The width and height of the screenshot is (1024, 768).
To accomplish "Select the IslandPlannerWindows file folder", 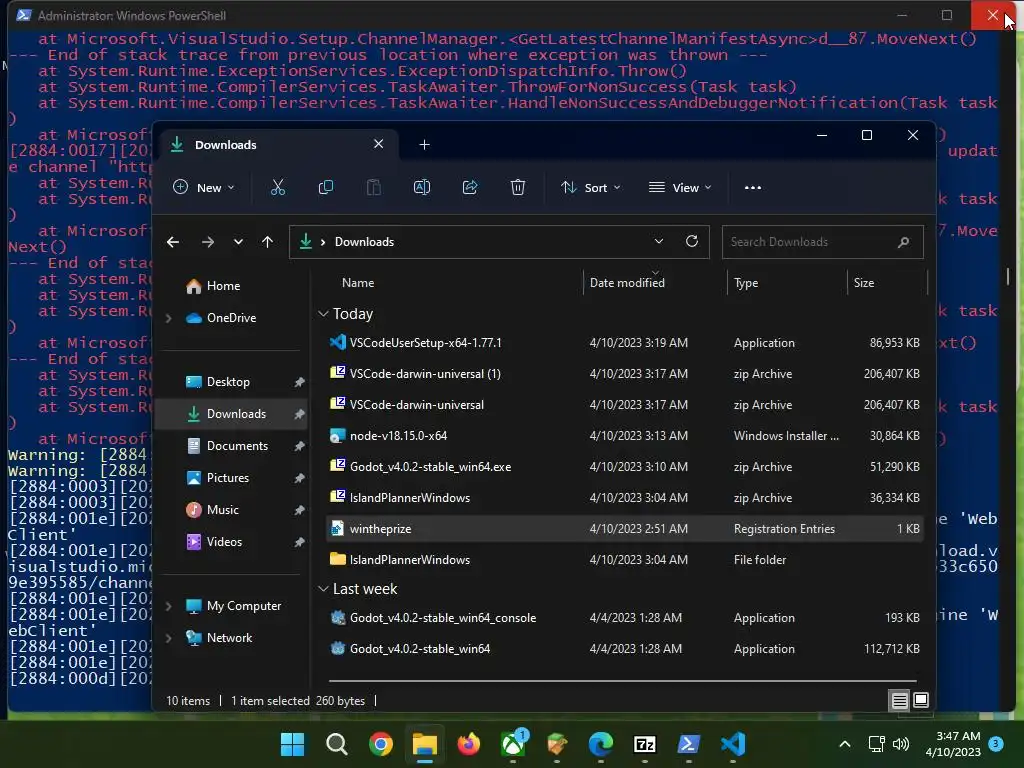I will [x=624, y=560].
